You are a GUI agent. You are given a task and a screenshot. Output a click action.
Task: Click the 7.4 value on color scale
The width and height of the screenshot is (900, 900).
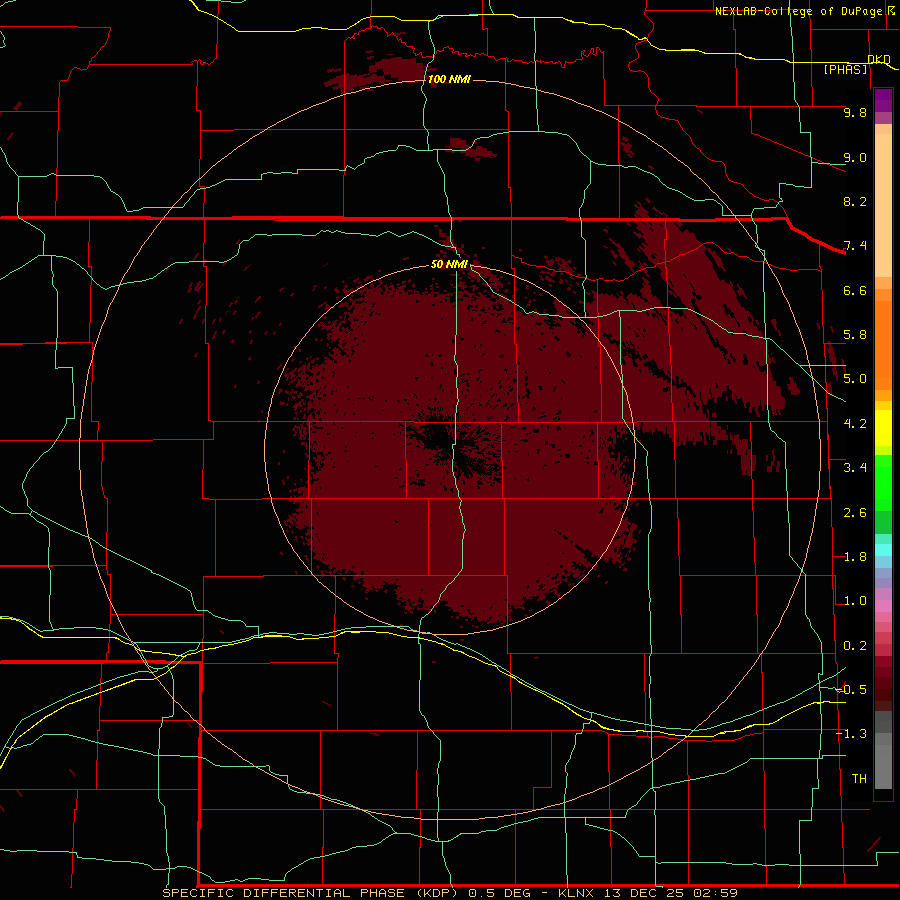point(855,246)
